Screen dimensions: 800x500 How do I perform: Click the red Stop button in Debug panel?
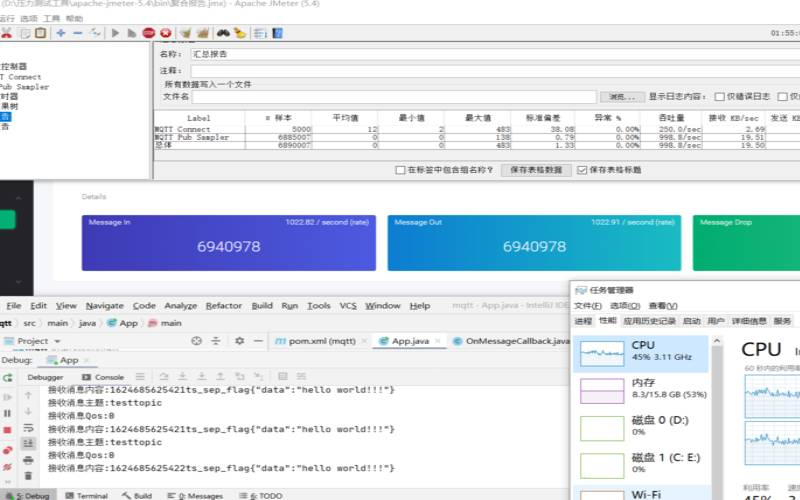8,430
